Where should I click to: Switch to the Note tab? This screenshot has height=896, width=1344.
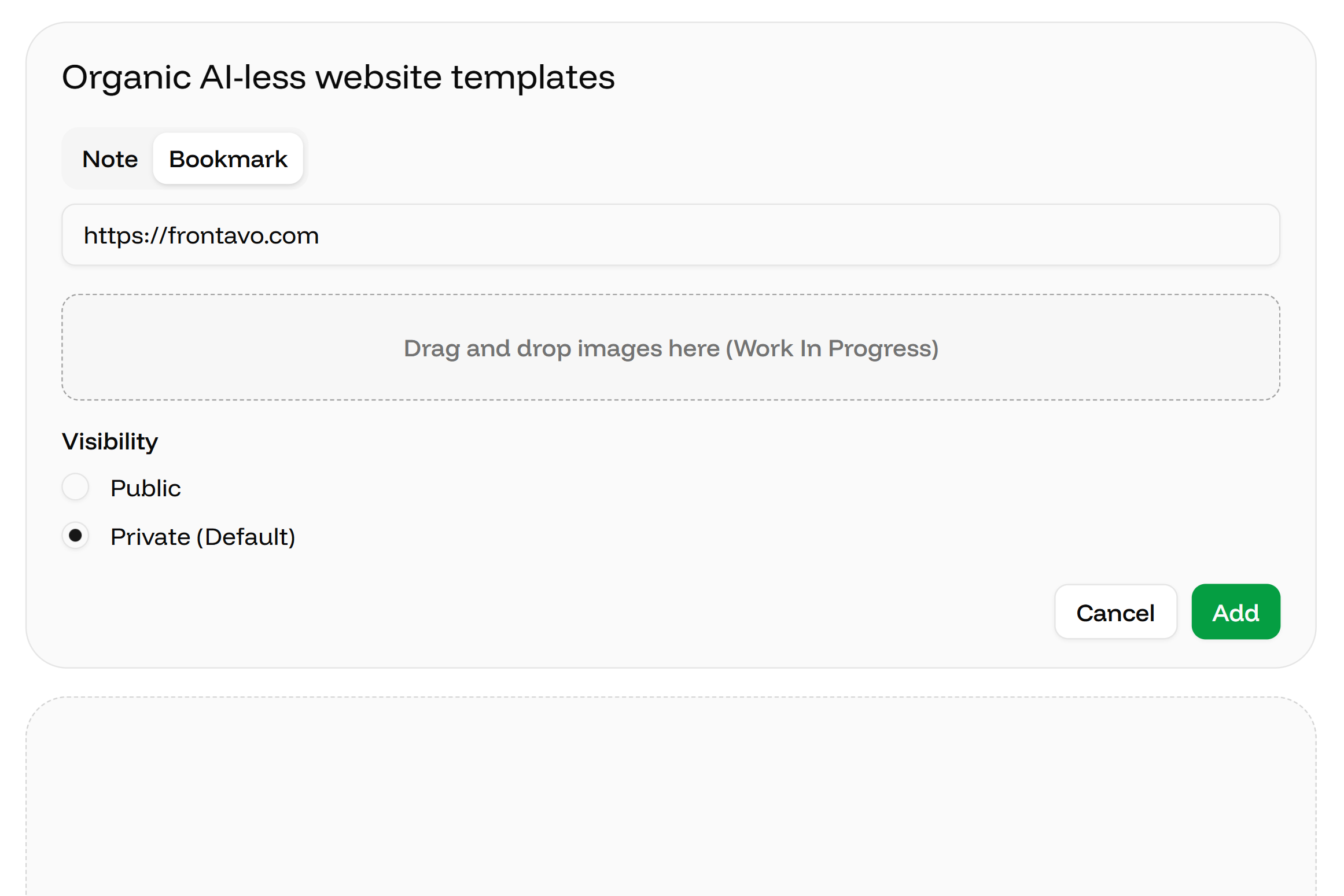[110, 159]
